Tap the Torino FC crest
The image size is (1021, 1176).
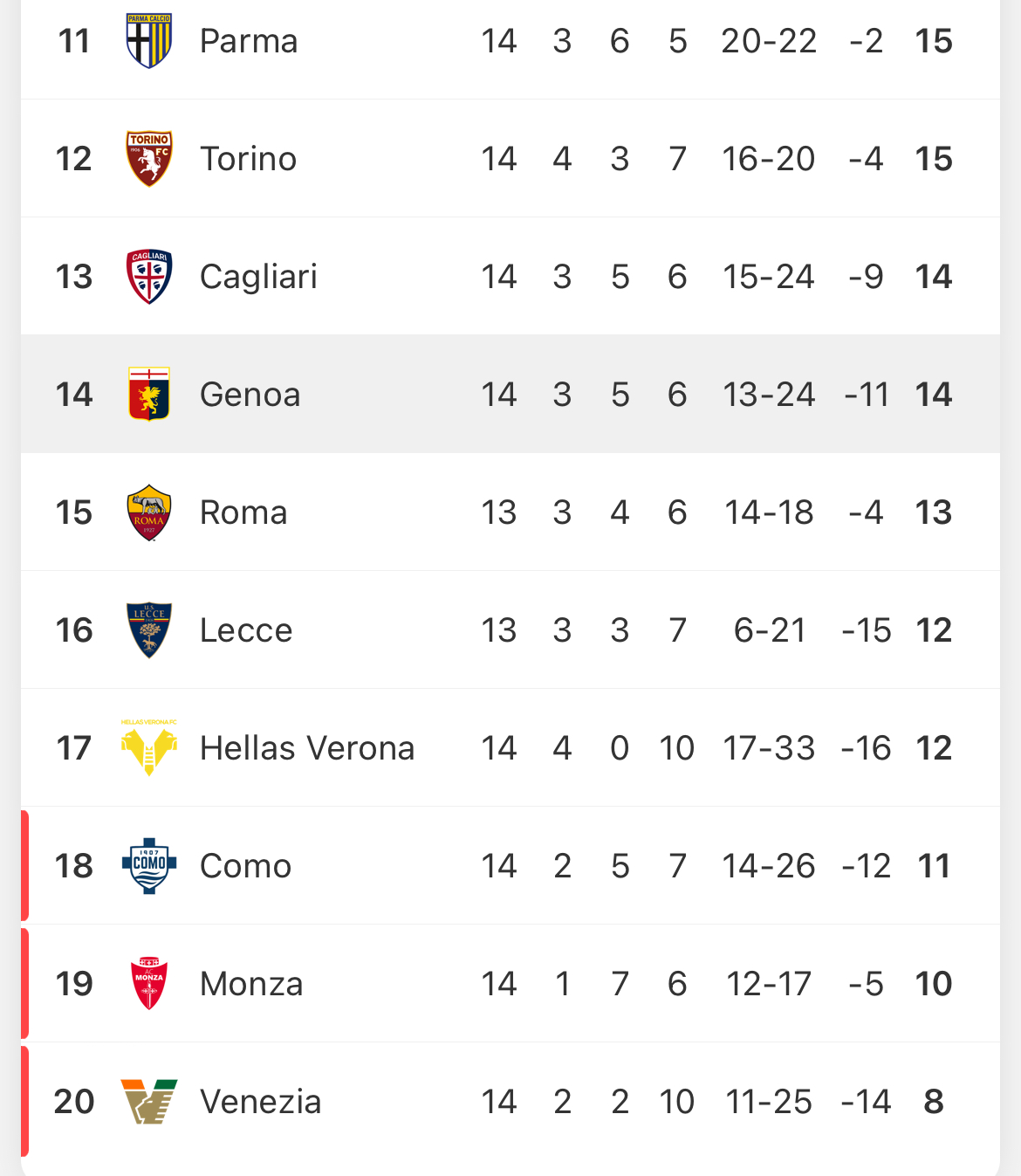149,159
